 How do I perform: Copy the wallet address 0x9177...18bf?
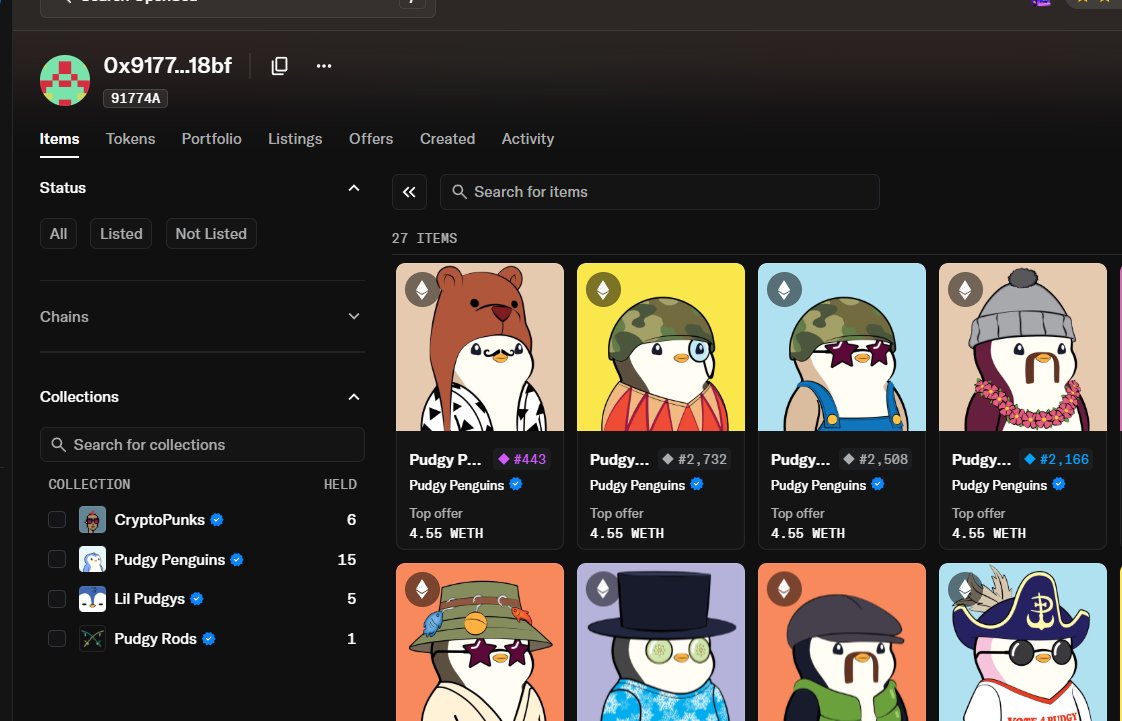(279, 66)
